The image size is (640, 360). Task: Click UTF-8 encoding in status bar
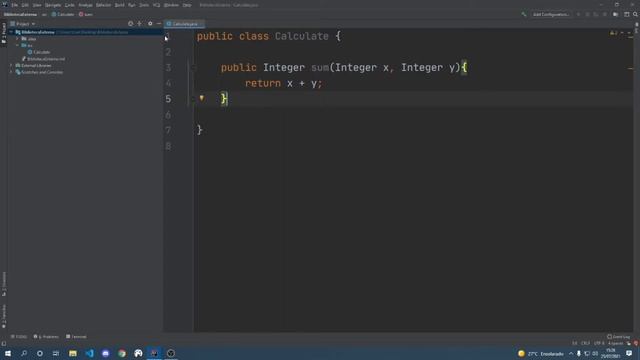pos(599,343)
